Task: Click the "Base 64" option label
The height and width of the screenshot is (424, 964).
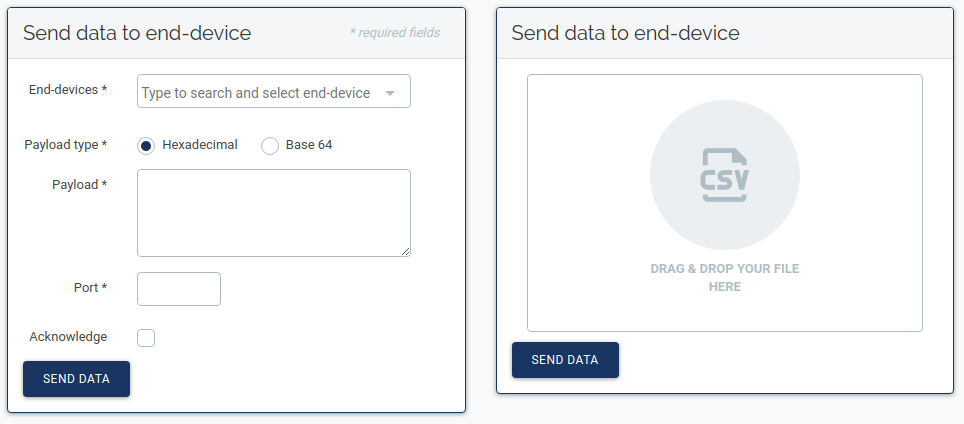Action: tap(309, 145)
